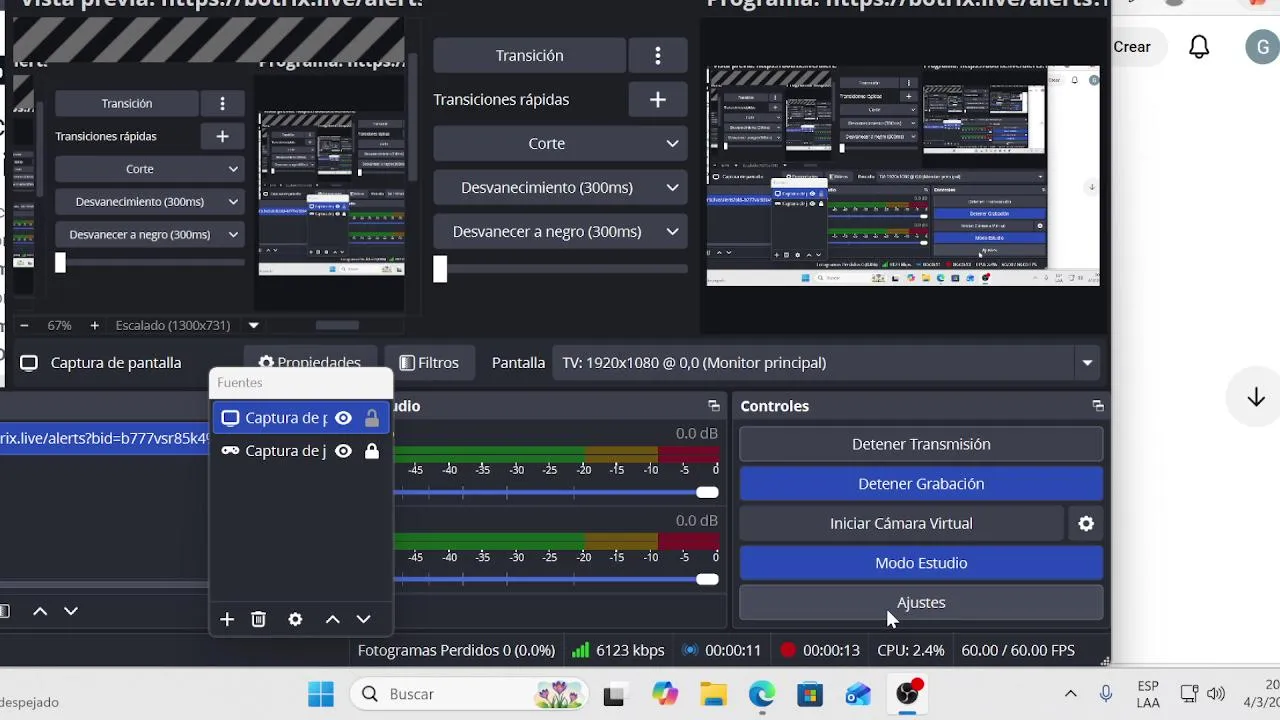Image resolution: width=1280 pixels, height=720 pixels.
Task: Show hidden system tray icons chevron
Action: pyautogui.click(x=1070, y=693)
